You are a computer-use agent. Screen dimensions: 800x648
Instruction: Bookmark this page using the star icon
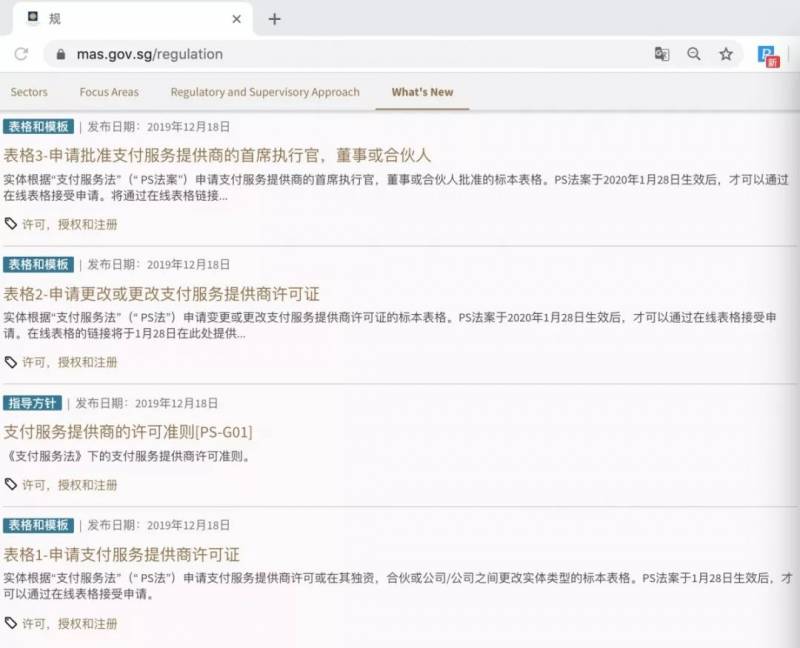[x=725, y=54]
